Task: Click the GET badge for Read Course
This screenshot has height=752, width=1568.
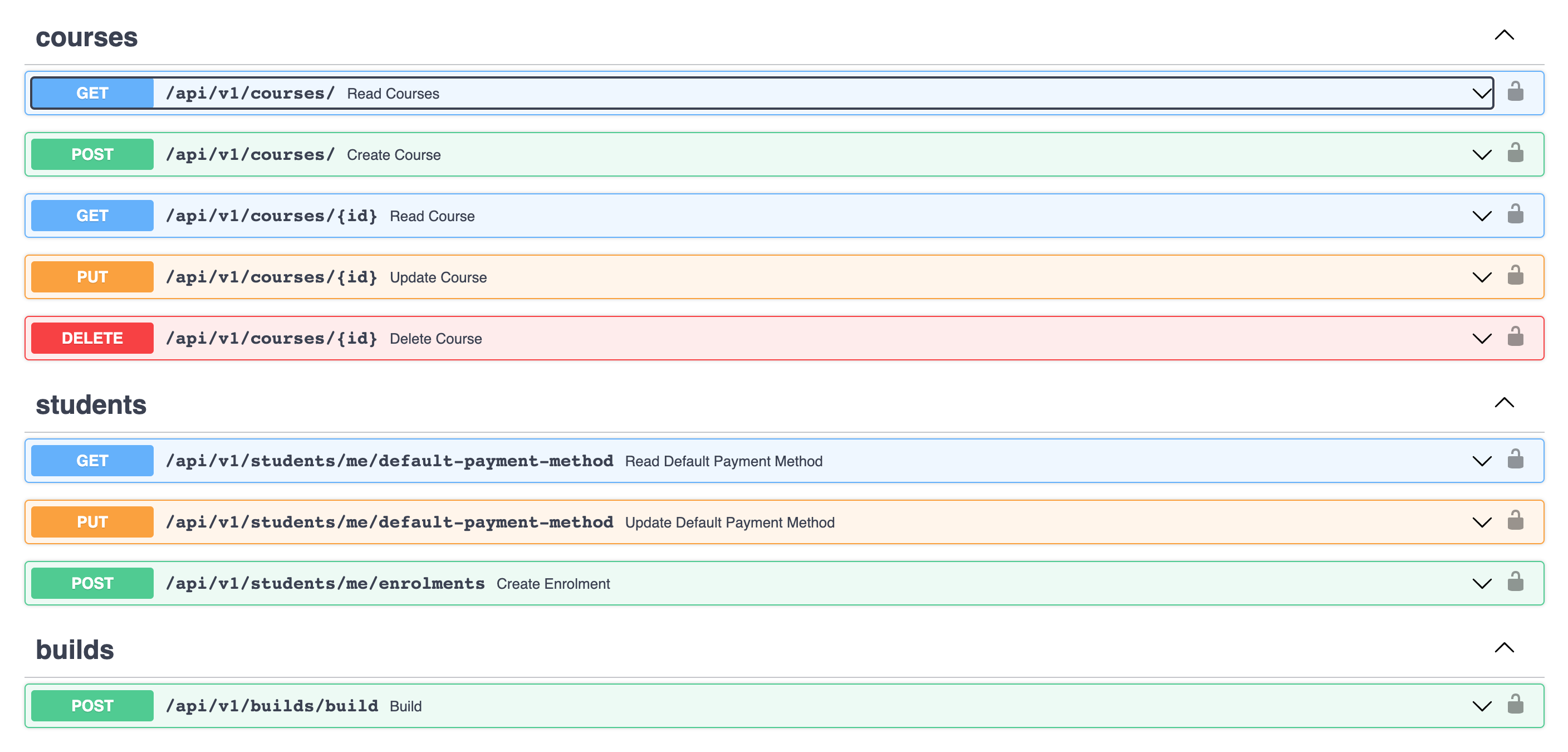Action: point(92,216)
